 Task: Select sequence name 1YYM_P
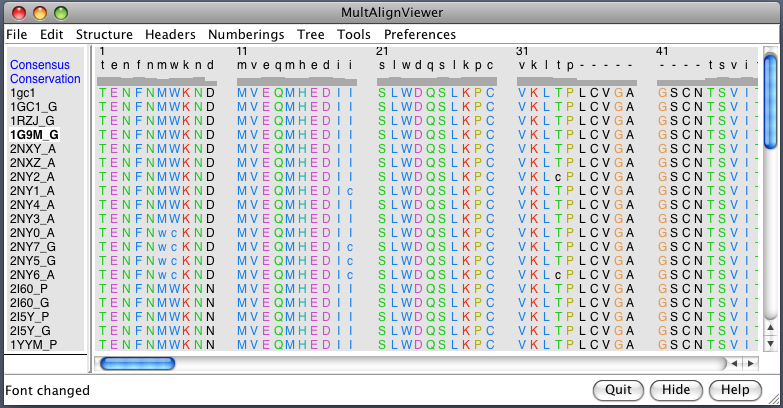(x=33, y=345)
